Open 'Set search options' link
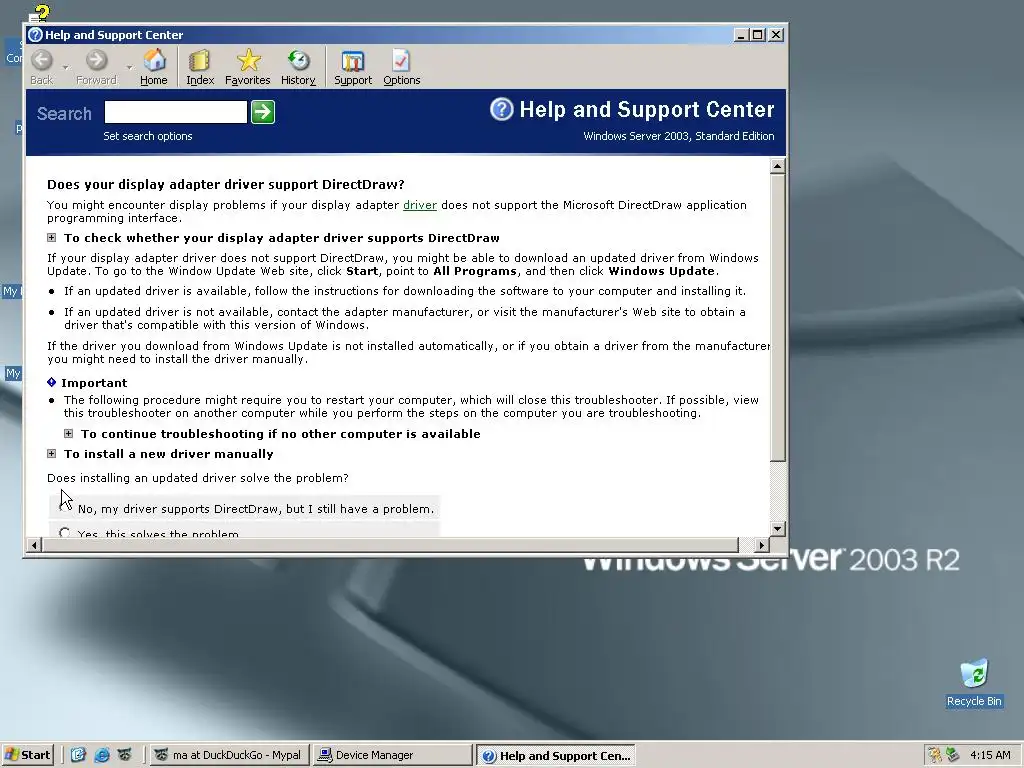Screen dimensions: 1024x768 [148, 136]
